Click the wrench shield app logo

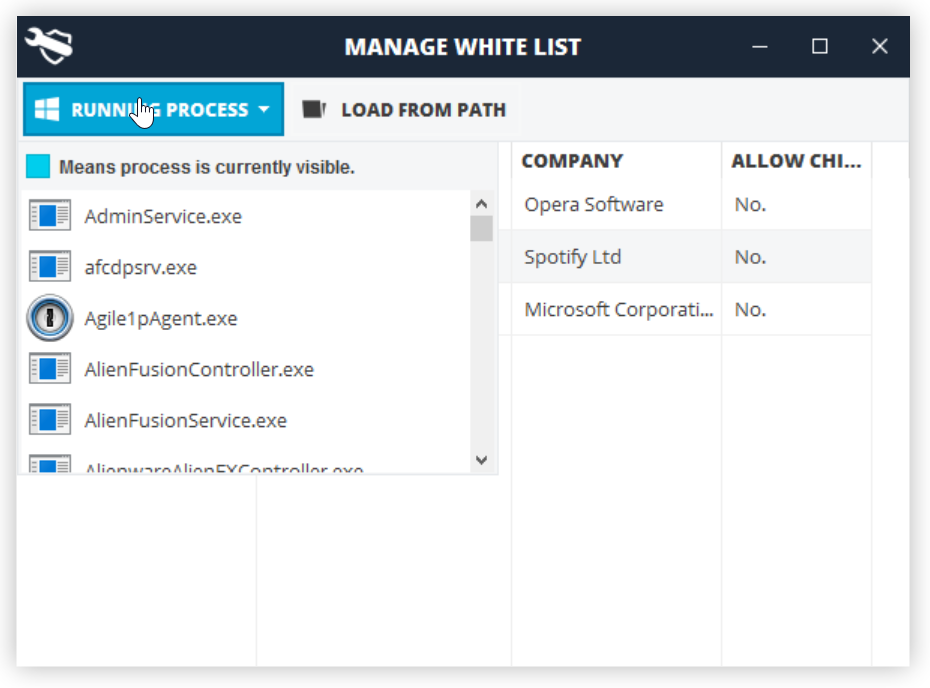point(50,46)
